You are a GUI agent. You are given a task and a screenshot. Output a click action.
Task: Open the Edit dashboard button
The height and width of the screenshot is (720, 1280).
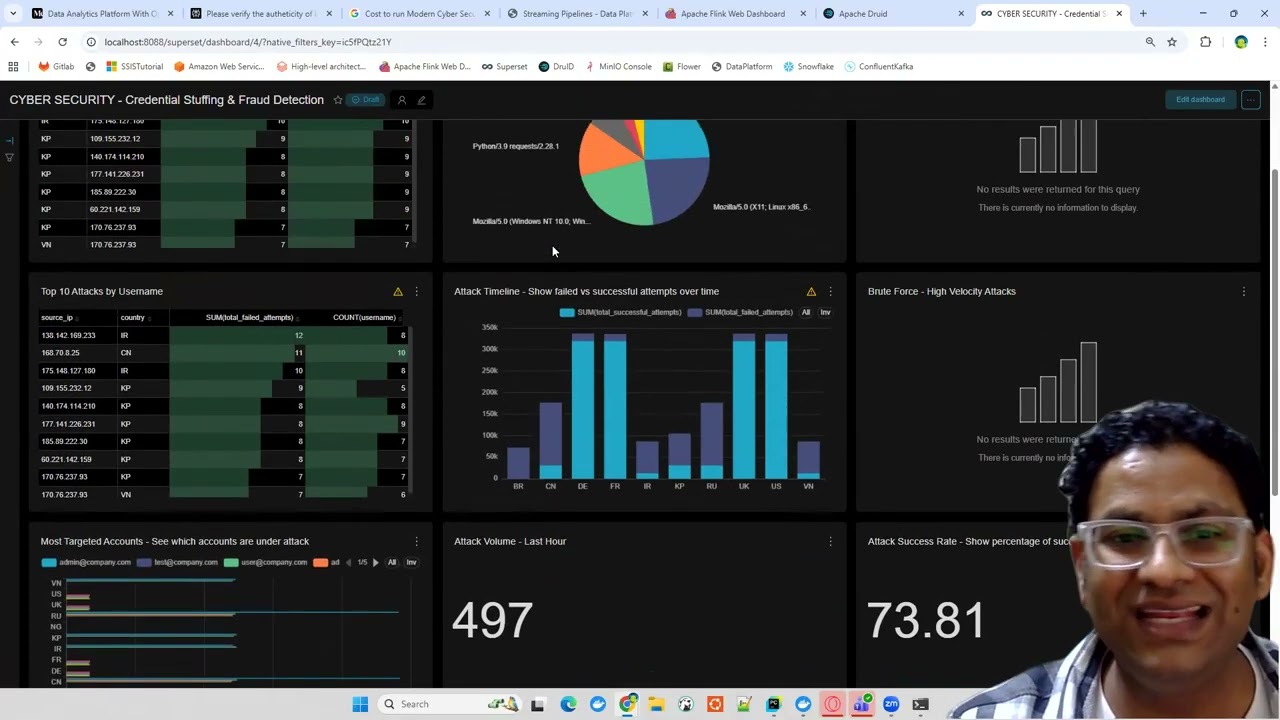(x=1200, y=100)
